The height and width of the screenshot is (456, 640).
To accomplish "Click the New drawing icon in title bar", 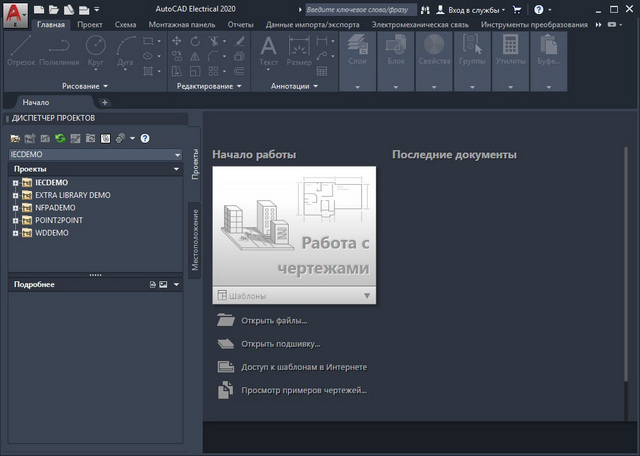I will [x=38, y=8].
